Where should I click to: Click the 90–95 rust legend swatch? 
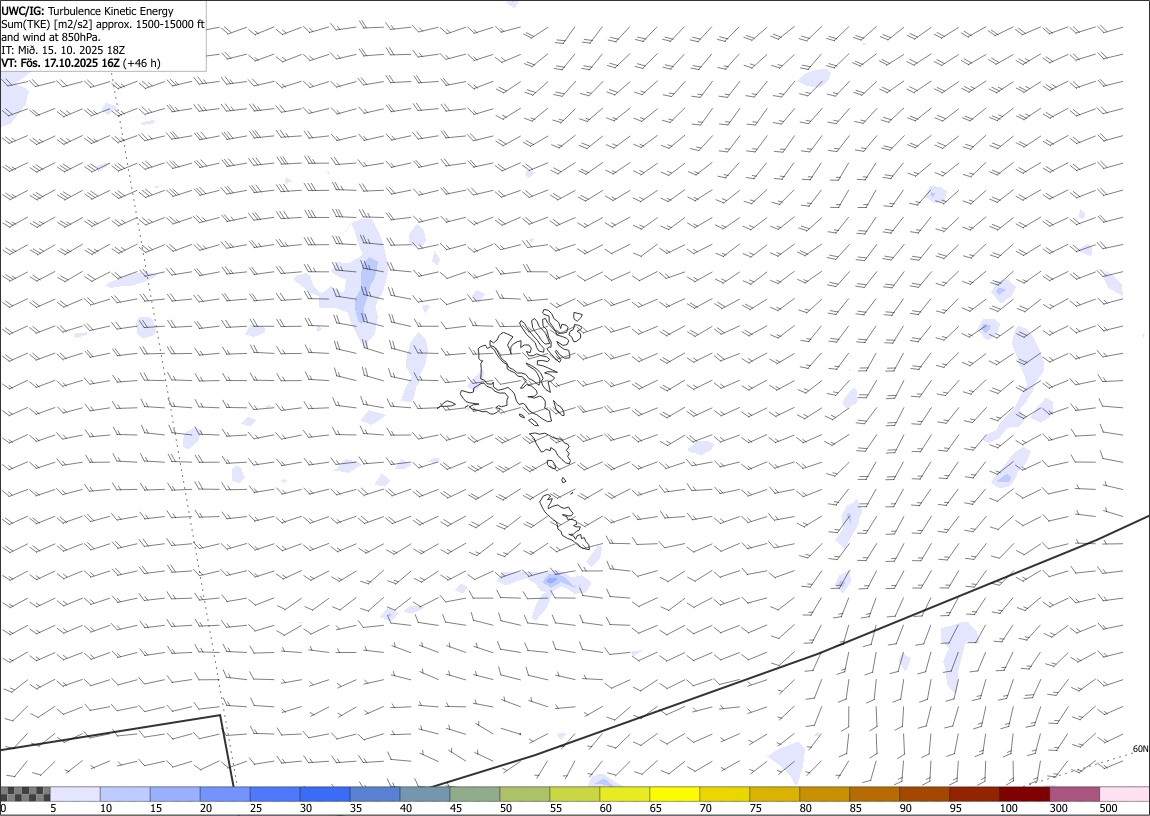pyautogui.click(x=924, y=794)
